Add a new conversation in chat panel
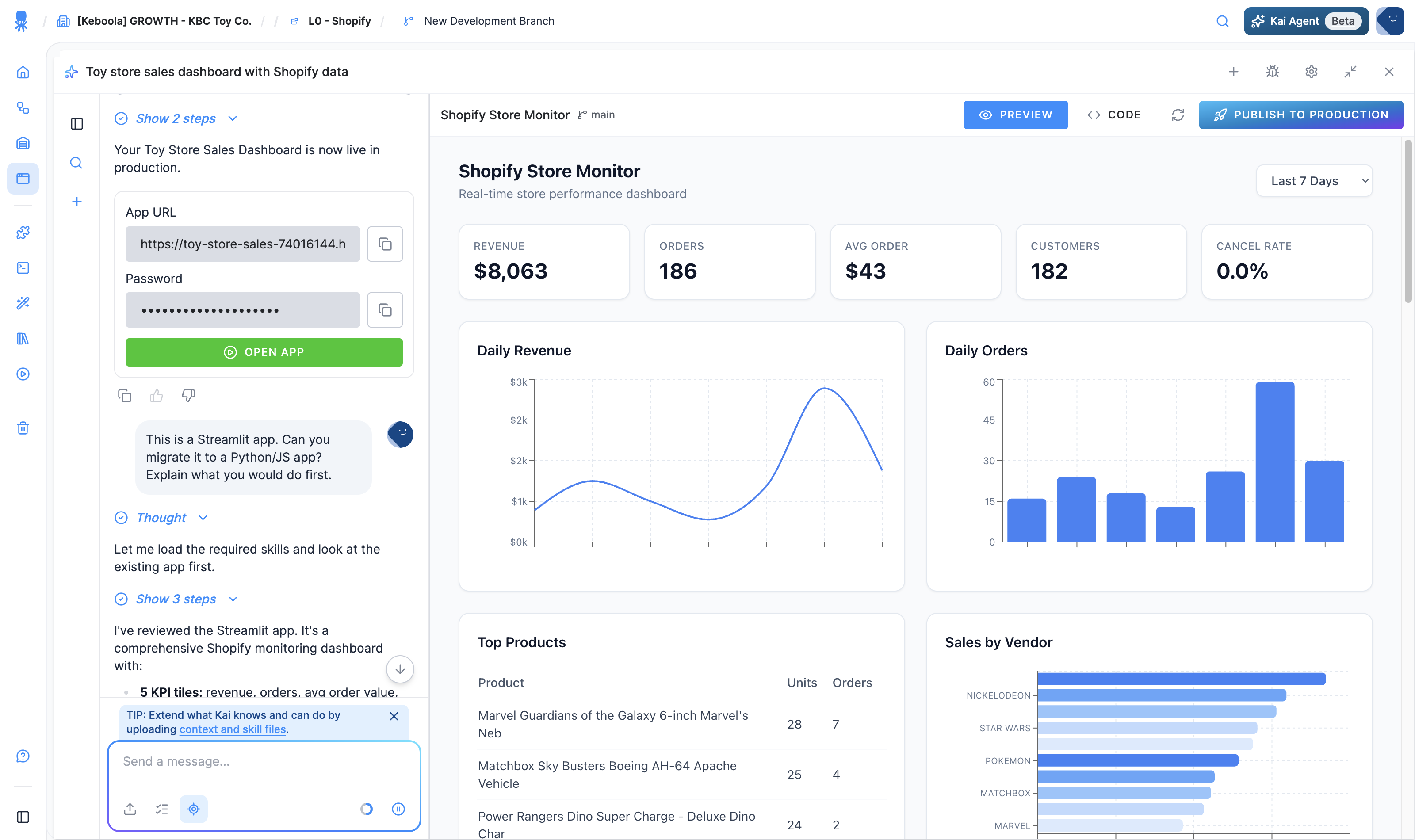Viewport: 1415px width, 840px height. (76, 202)
